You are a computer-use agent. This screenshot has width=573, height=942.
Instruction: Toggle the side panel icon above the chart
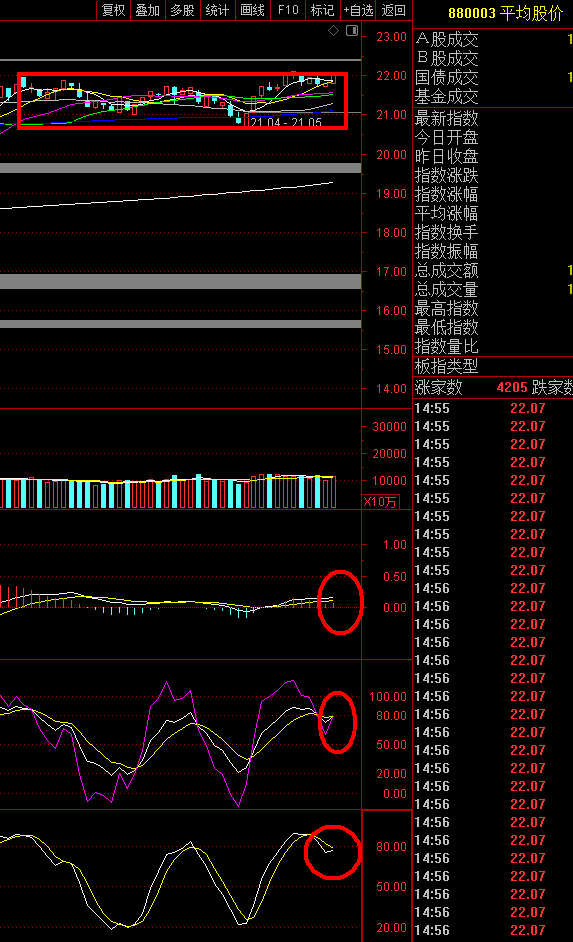pyautogui.click(x=352, y=31)
